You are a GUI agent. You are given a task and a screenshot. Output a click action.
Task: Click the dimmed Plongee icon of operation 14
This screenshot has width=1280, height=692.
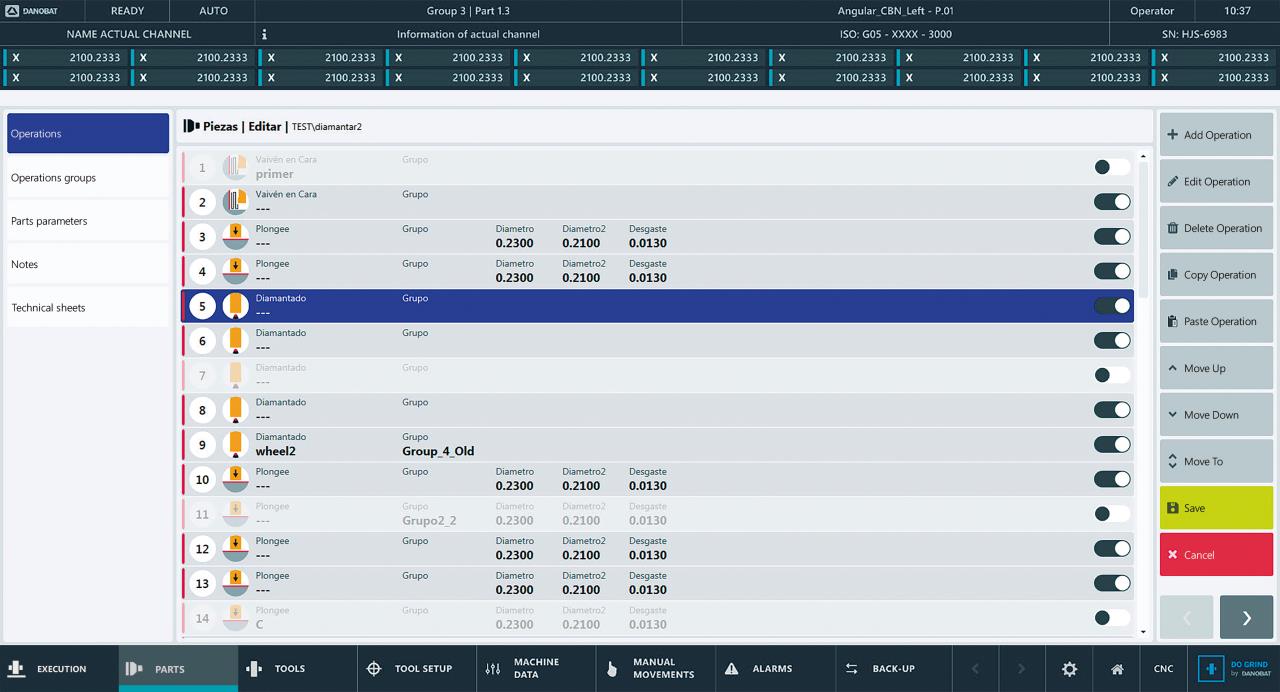click(235, 618)
